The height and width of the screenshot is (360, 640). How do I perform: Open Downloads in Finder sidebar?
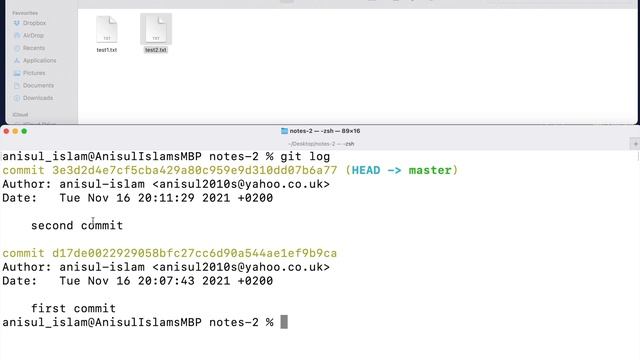pyautogui.click(x=38, y=98)
